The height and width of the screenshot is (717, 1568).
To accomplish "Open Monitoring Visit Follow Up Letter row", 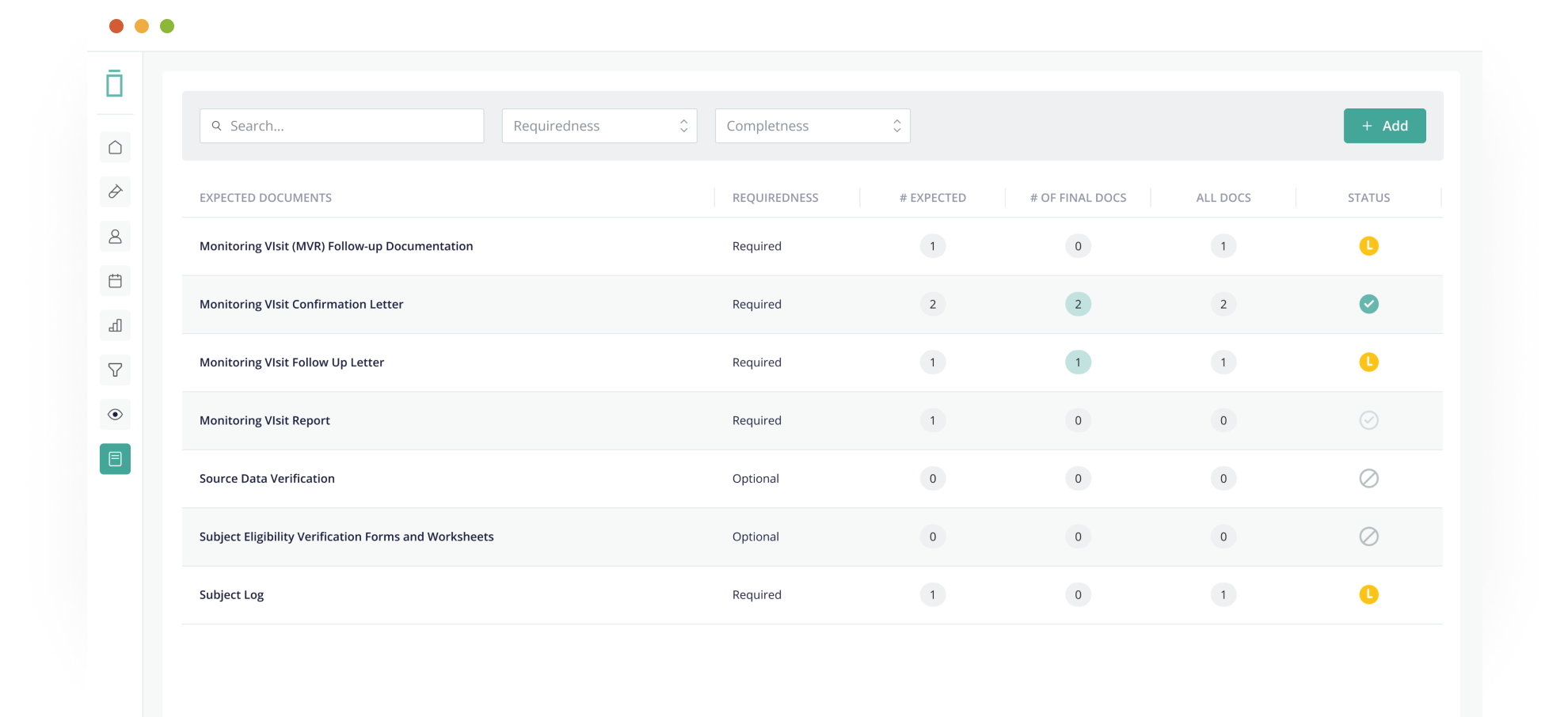I will (291, 362).
